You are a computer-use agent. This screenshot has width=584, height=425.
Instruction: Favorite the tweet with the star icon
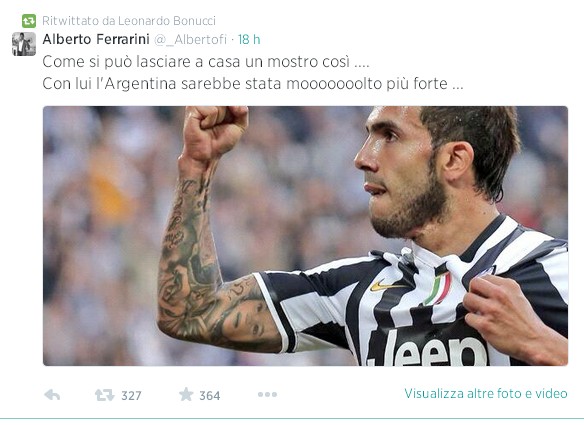tap(186, 394)
